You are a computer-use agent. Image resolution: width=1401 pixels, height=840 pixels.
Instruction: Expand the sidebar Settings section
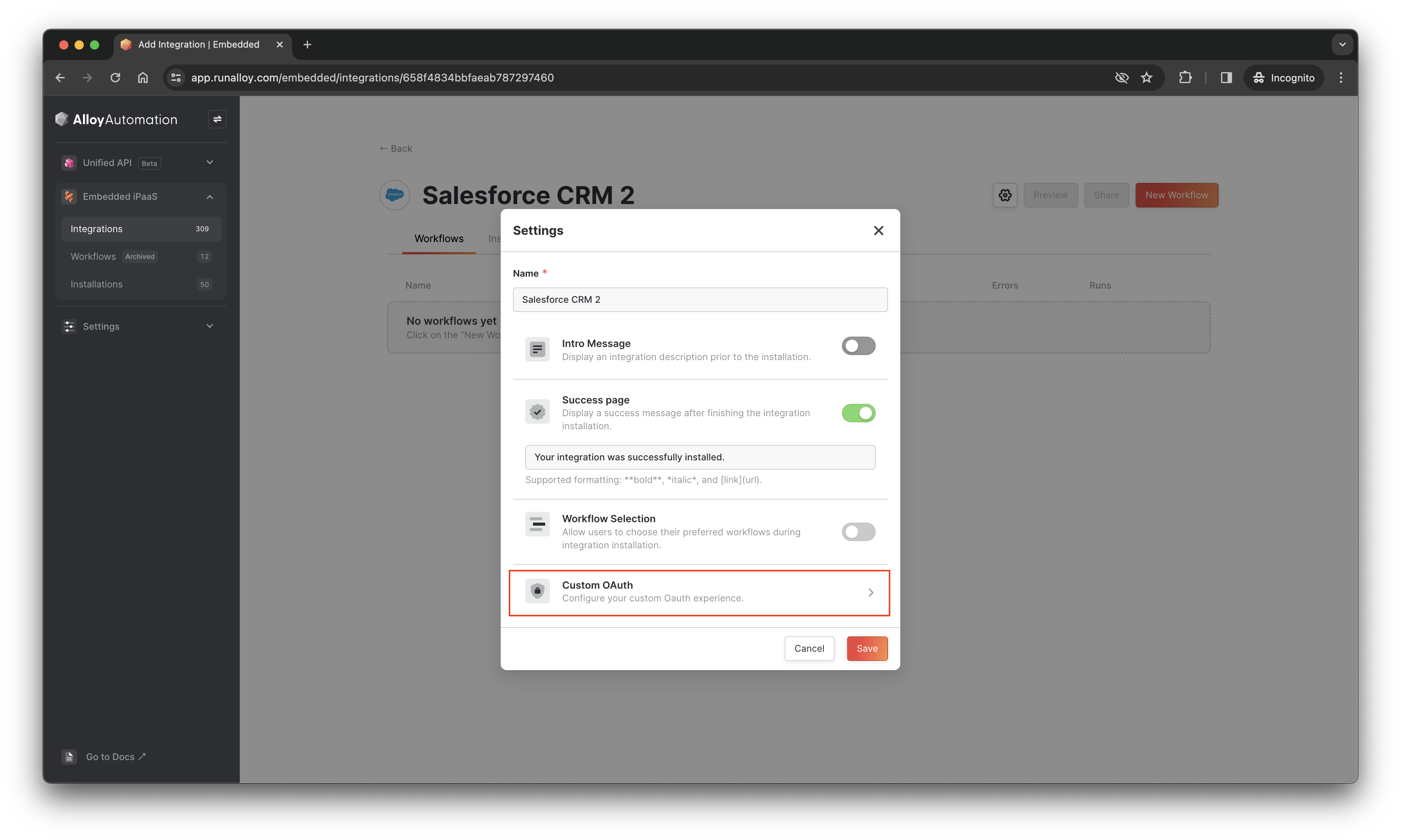tap(210, 327)
